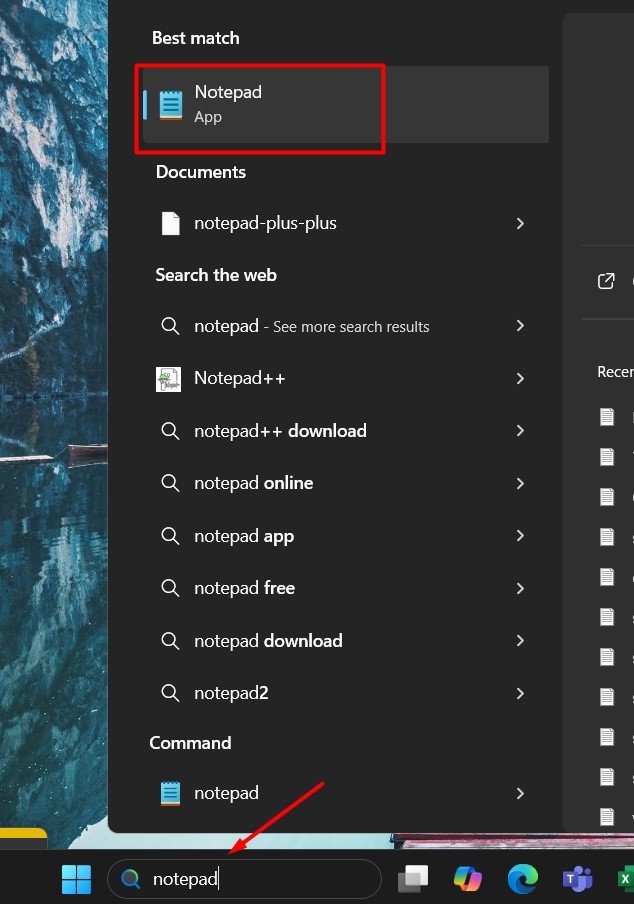Open the first recent document icon

click(607, 416)
